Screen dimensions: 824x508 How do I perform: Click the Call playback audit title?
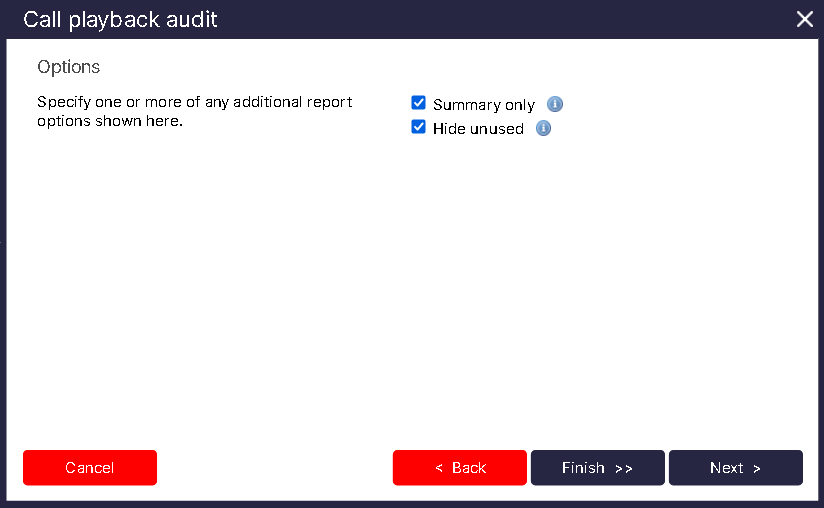click(x=120, y=20)
